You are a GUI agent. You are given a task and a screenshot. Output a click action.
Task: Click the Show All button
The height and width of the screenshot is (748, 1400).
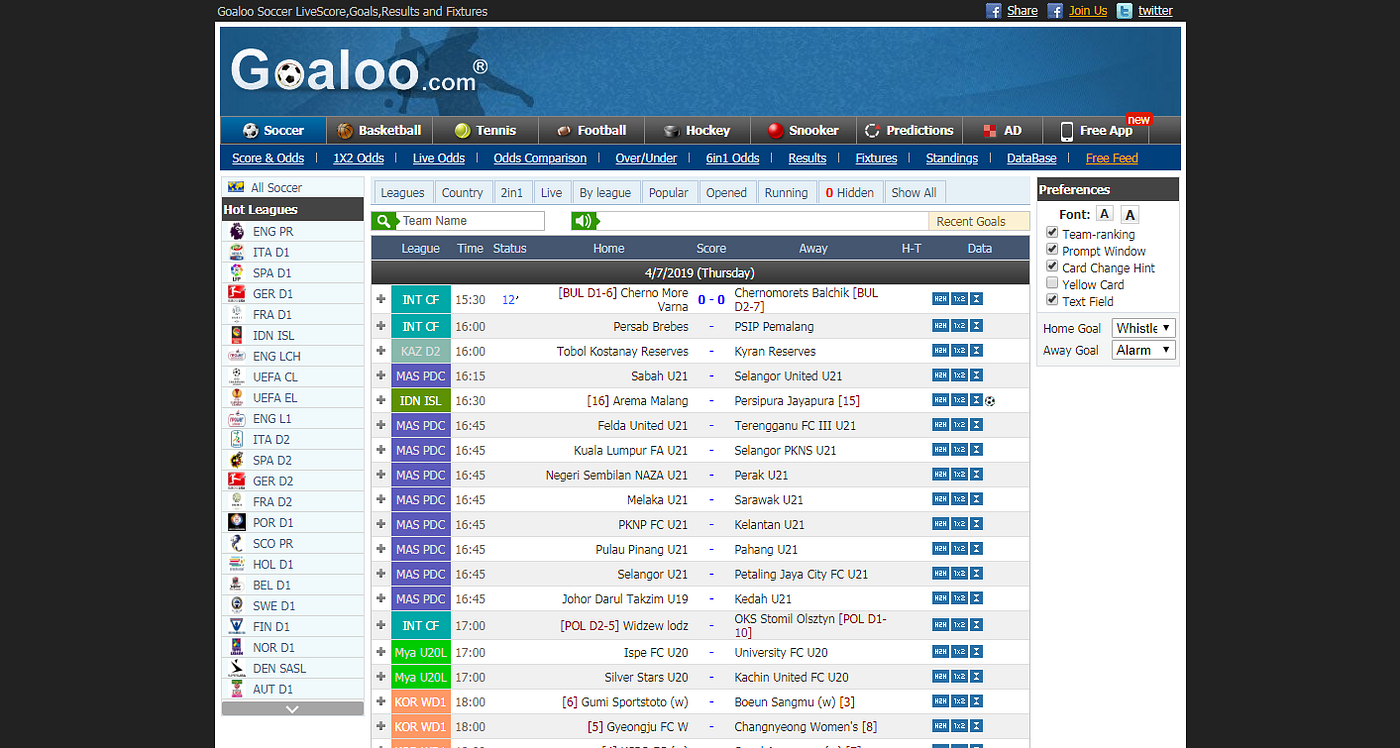coord(914,192)
